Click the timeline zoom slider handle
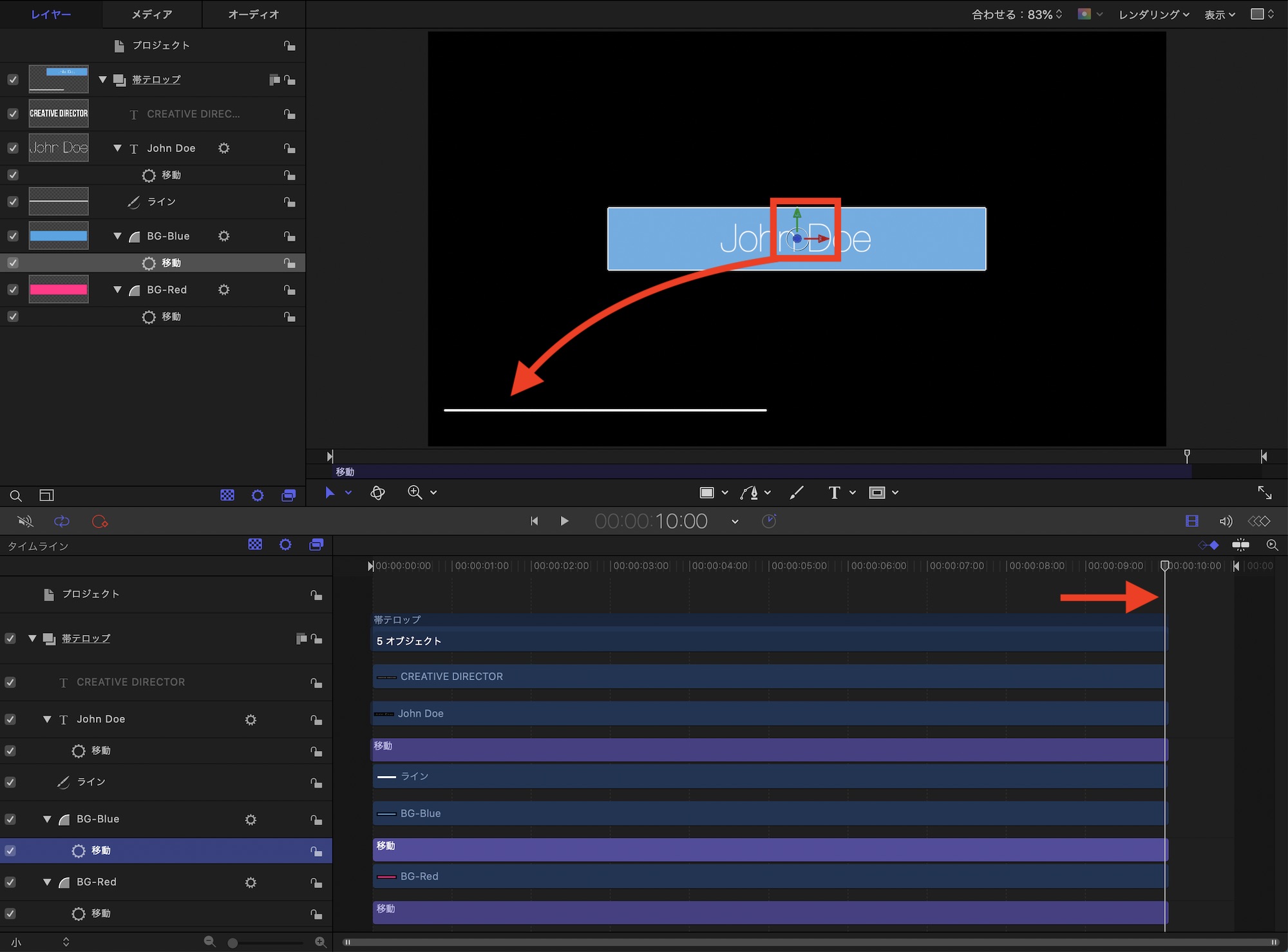The height and width of the screenshot is (952, 1288). click(x=232, y=943)
